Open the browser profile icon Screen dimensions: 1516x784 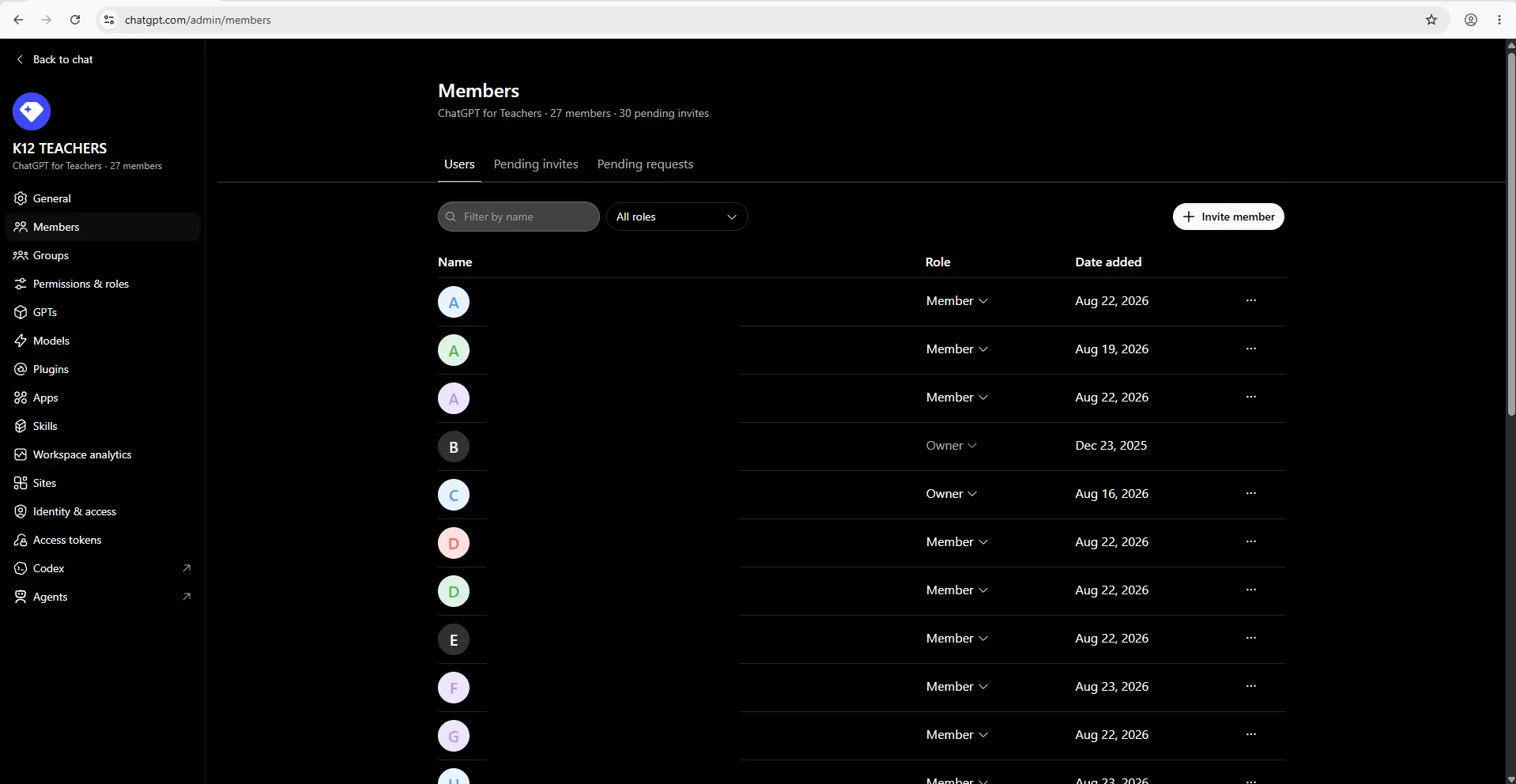(1471, 20)
